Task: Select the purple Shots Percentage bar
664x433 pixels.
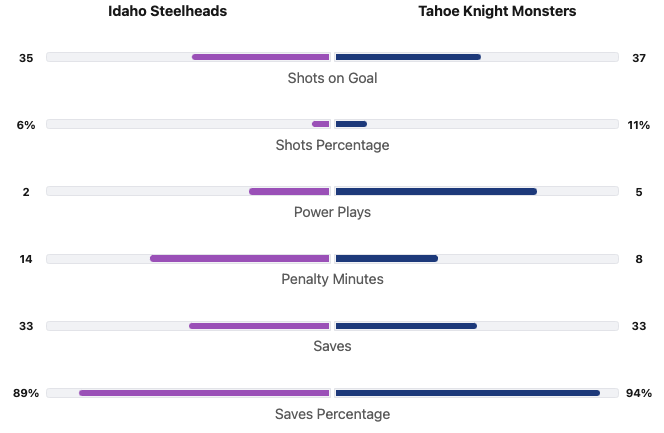Action: point(320,124)
